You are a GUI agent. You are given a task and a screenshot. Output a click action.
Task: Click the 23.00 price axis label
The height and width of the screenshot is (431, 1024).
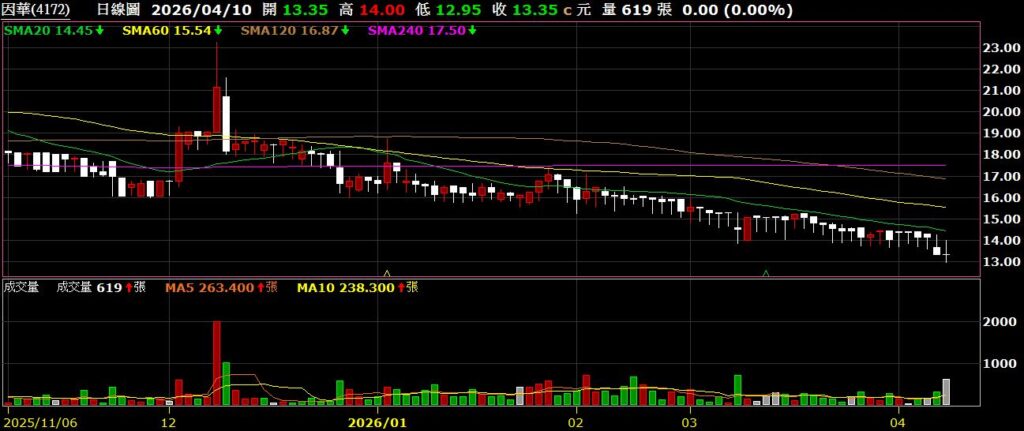click(1000, 48)
